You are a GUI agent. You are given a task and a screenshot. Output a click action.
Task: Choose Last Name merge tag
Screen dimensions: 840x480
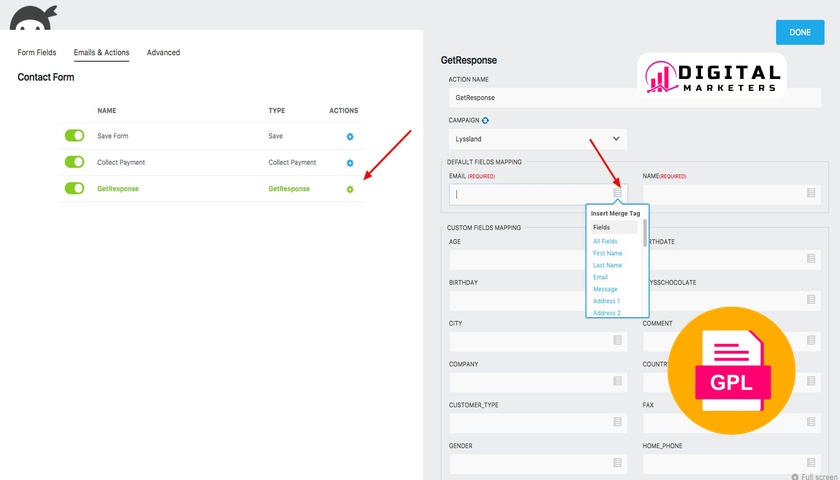click(608, 265)
